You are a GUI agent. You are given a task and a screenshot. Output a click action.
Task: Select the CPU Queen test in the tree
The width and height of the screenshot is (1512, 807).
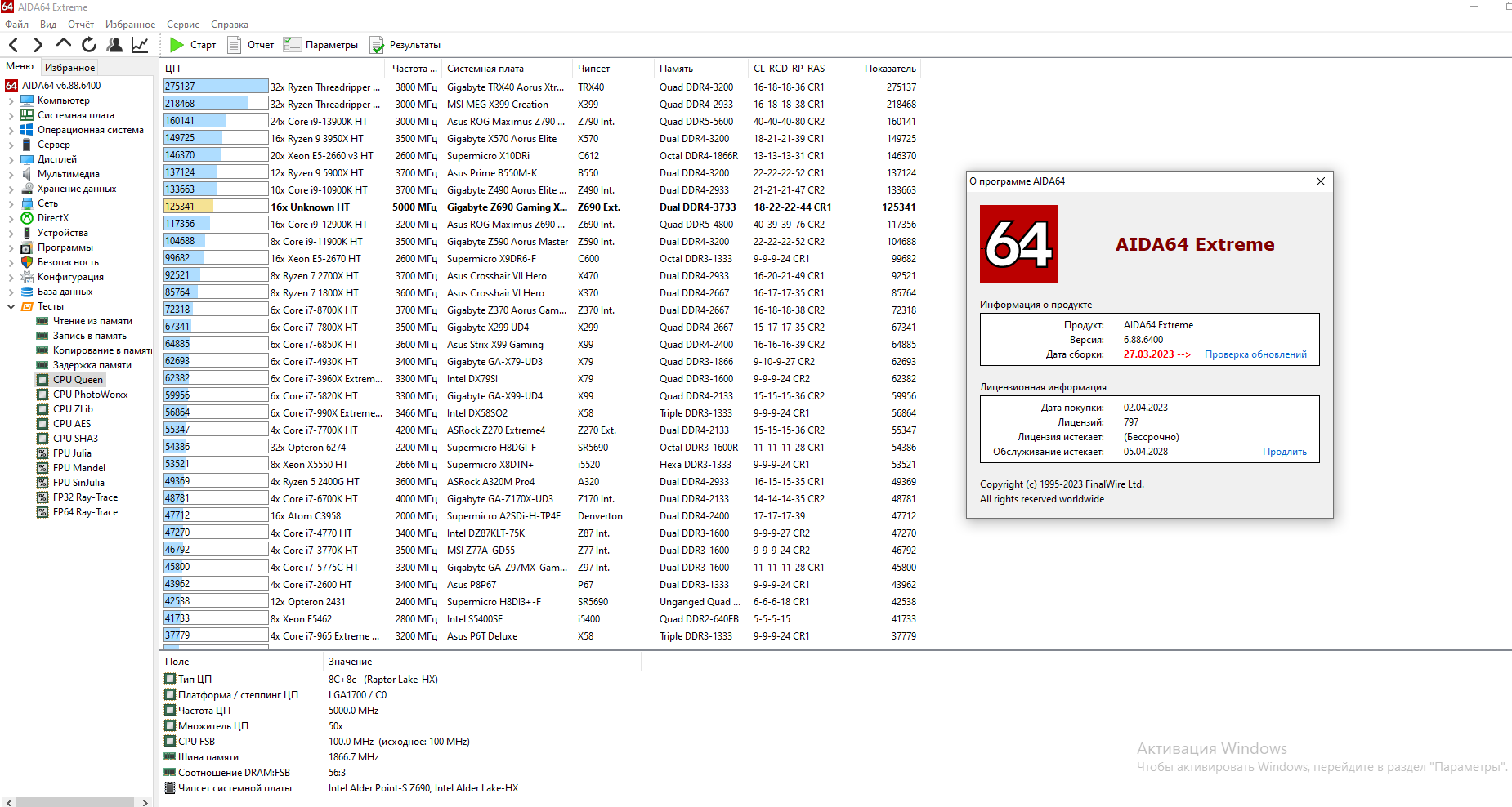[x=78, y=380]
